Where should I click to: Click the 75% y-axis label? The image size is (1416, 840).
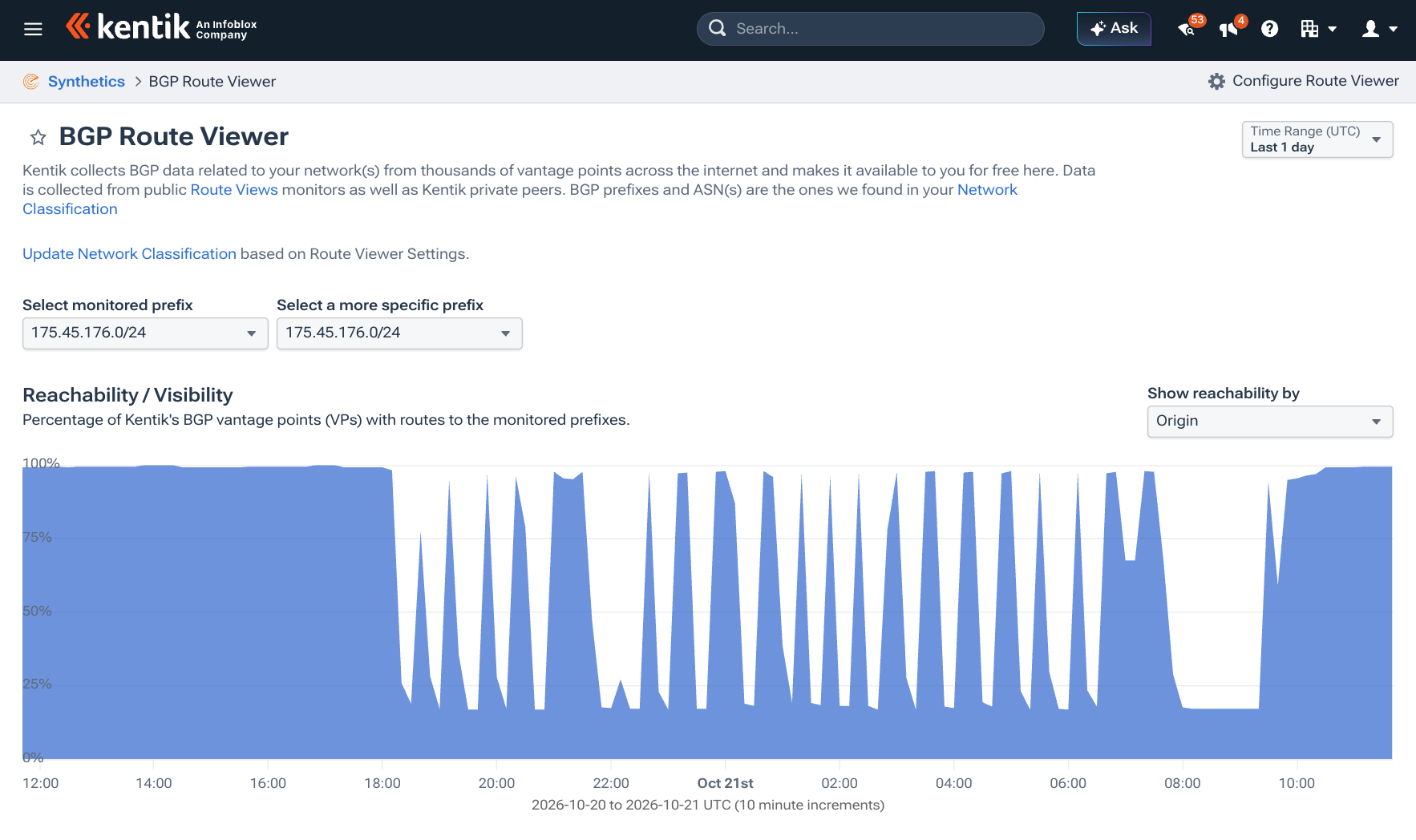pyautogui.click(x=37, y=537)
